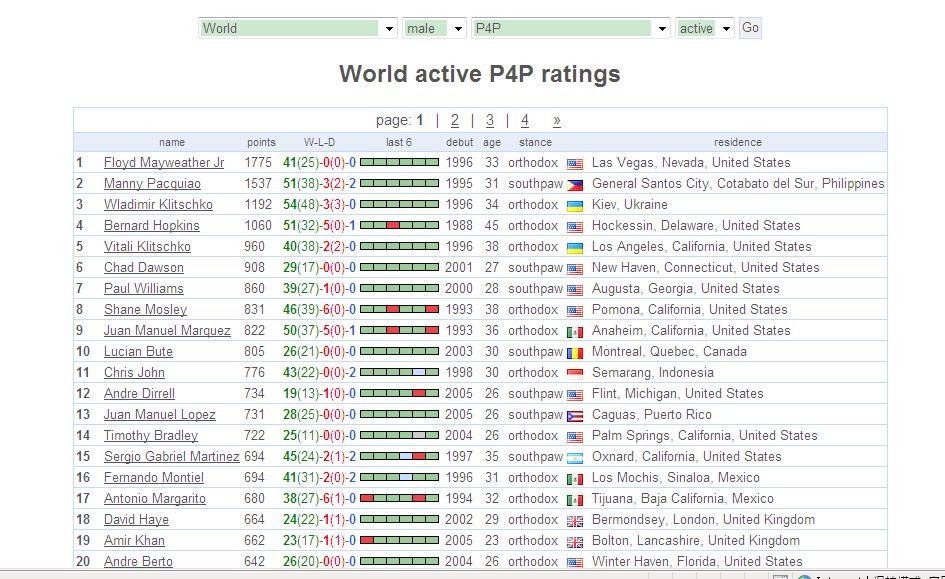Viewport: 945px width, 579px height.
Task: Click US flag in Chad Dawson row
Action: [x=575, y=269]
